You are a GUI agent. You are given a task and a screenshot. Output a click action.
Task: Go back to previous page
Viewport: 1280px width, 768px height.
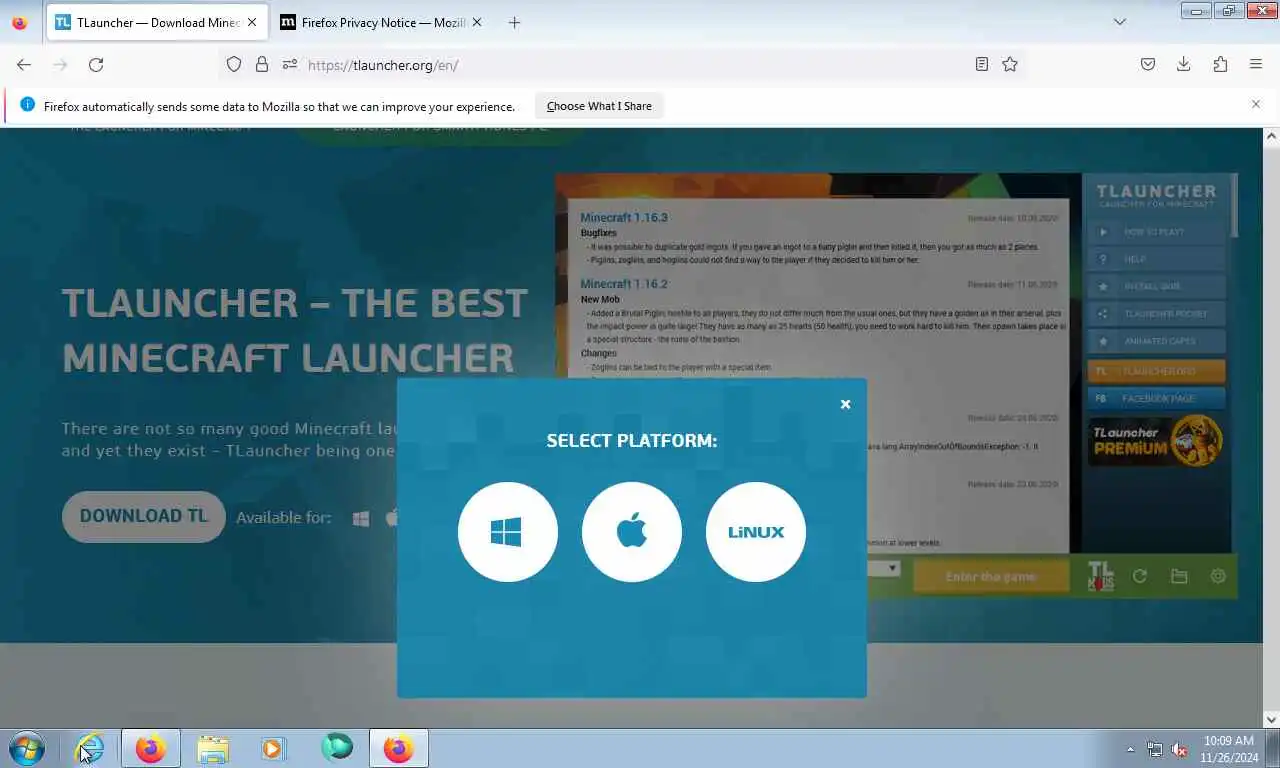click(x=24, y=64)
